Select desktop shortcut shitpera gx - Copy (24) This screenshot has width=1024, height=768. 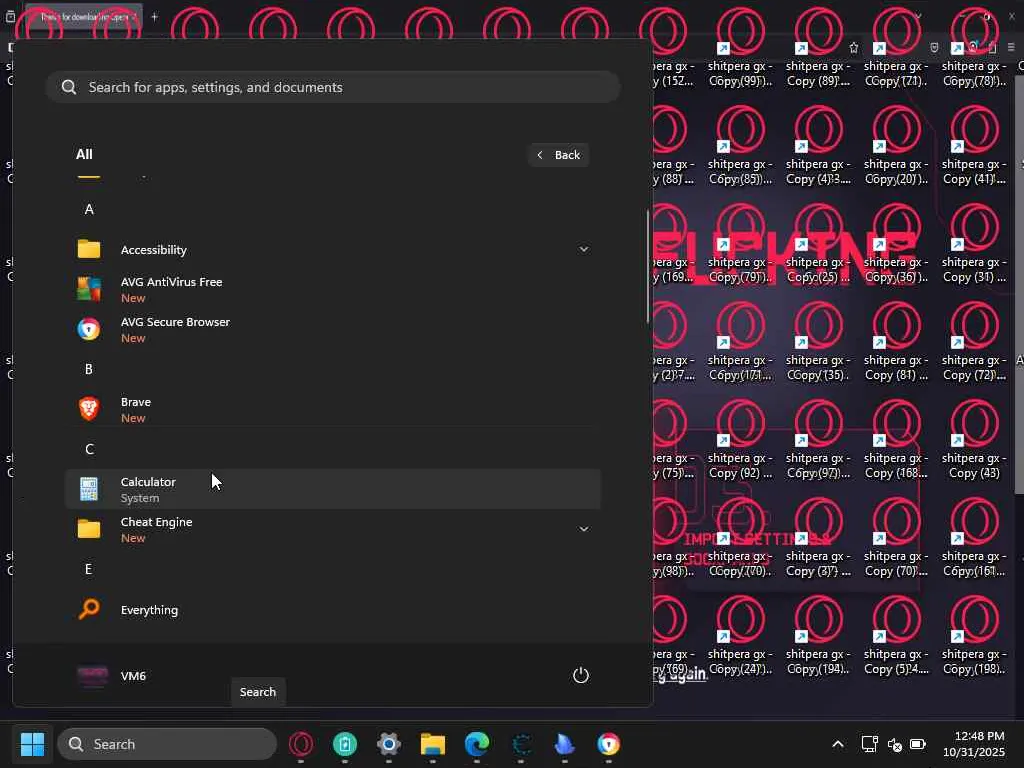pos(740,637)
